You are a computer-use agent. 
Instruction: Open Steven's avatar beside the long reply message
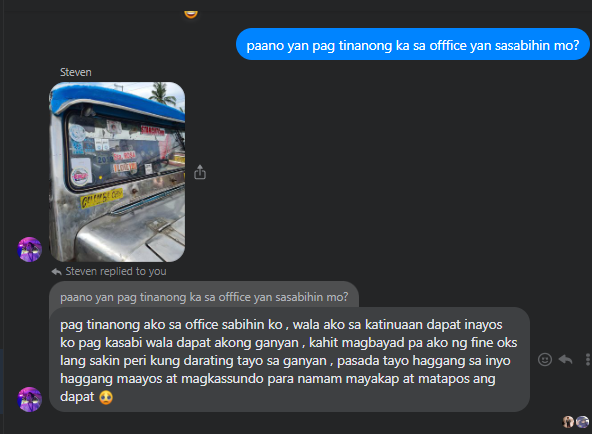point(29,399)
